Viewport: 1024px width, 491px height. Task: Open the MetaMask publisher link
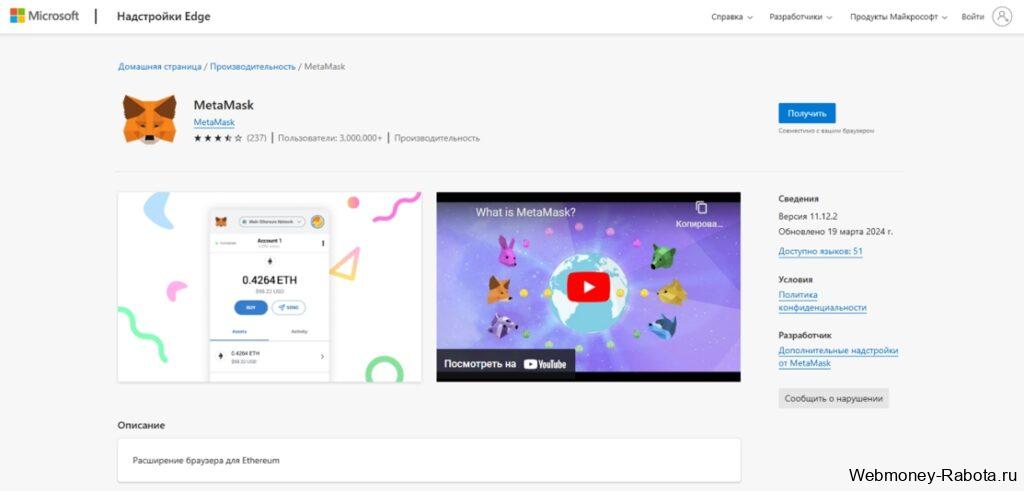coord(214,122)
